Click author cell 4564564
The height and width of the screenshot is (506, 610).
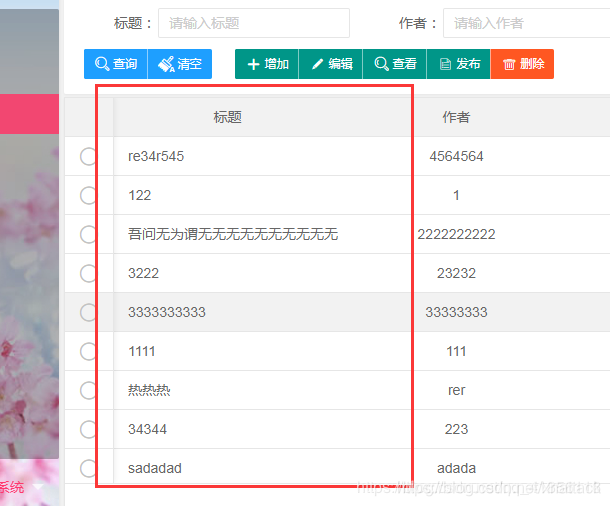456,156
